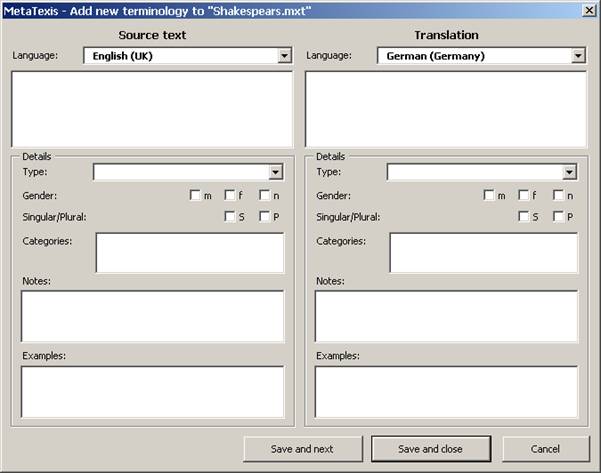
Task: Click the source Categories field
Action: click(190, 252)
